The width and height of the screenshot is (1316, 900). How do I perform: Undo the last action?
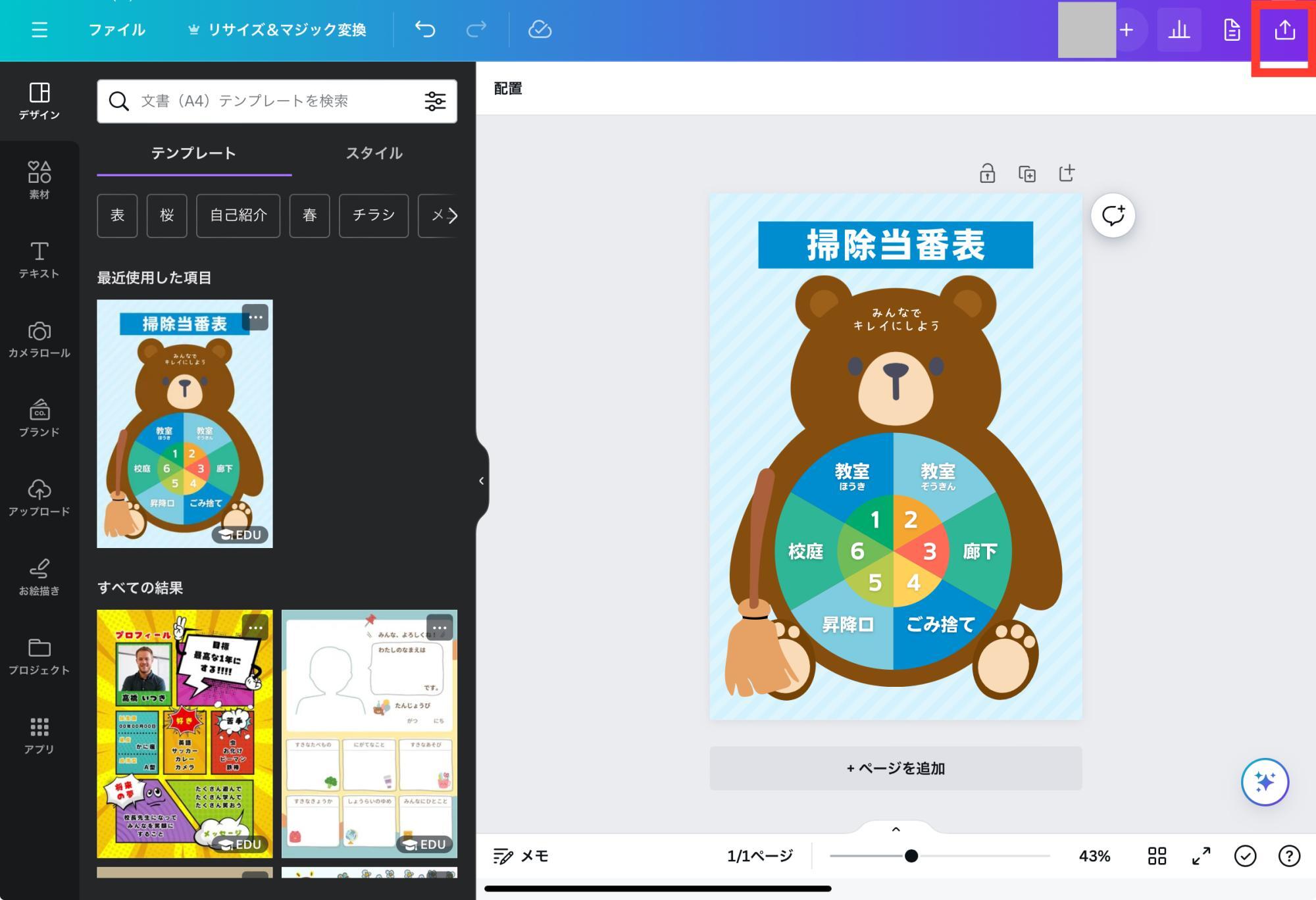425,30
